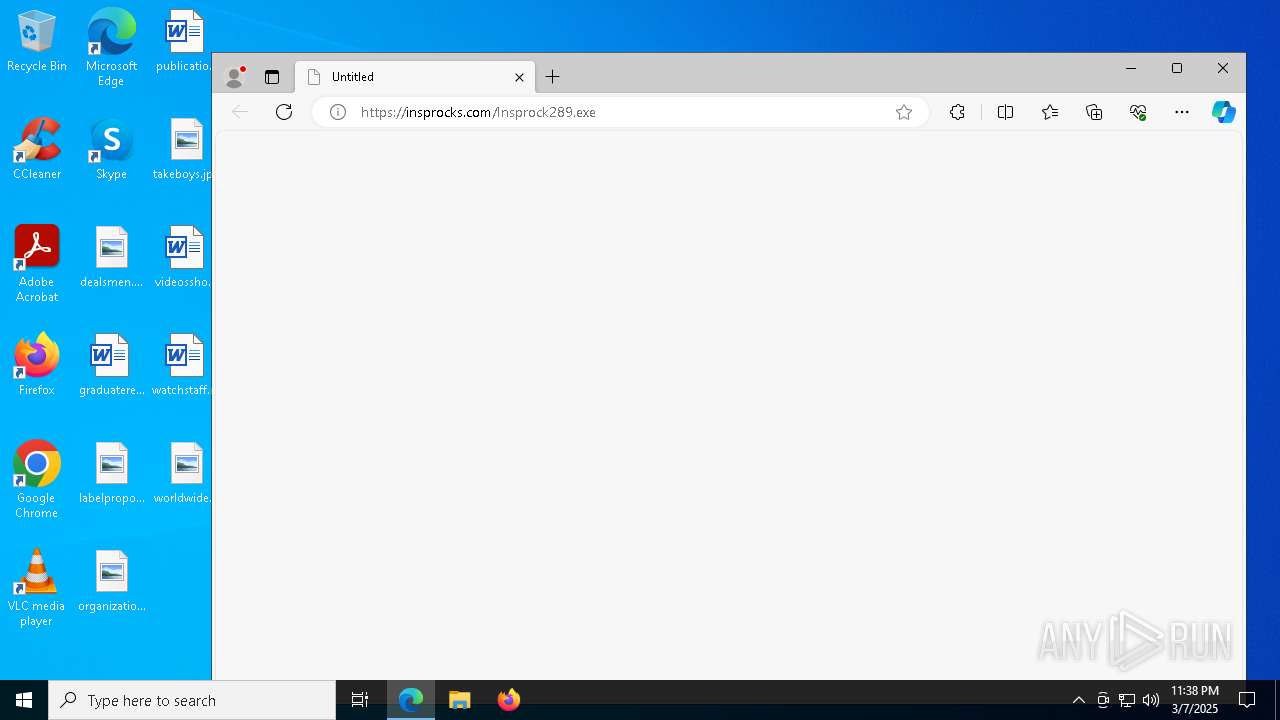Open Browser essentials
Screen dimensions: 1280x720
[1138, 112]
